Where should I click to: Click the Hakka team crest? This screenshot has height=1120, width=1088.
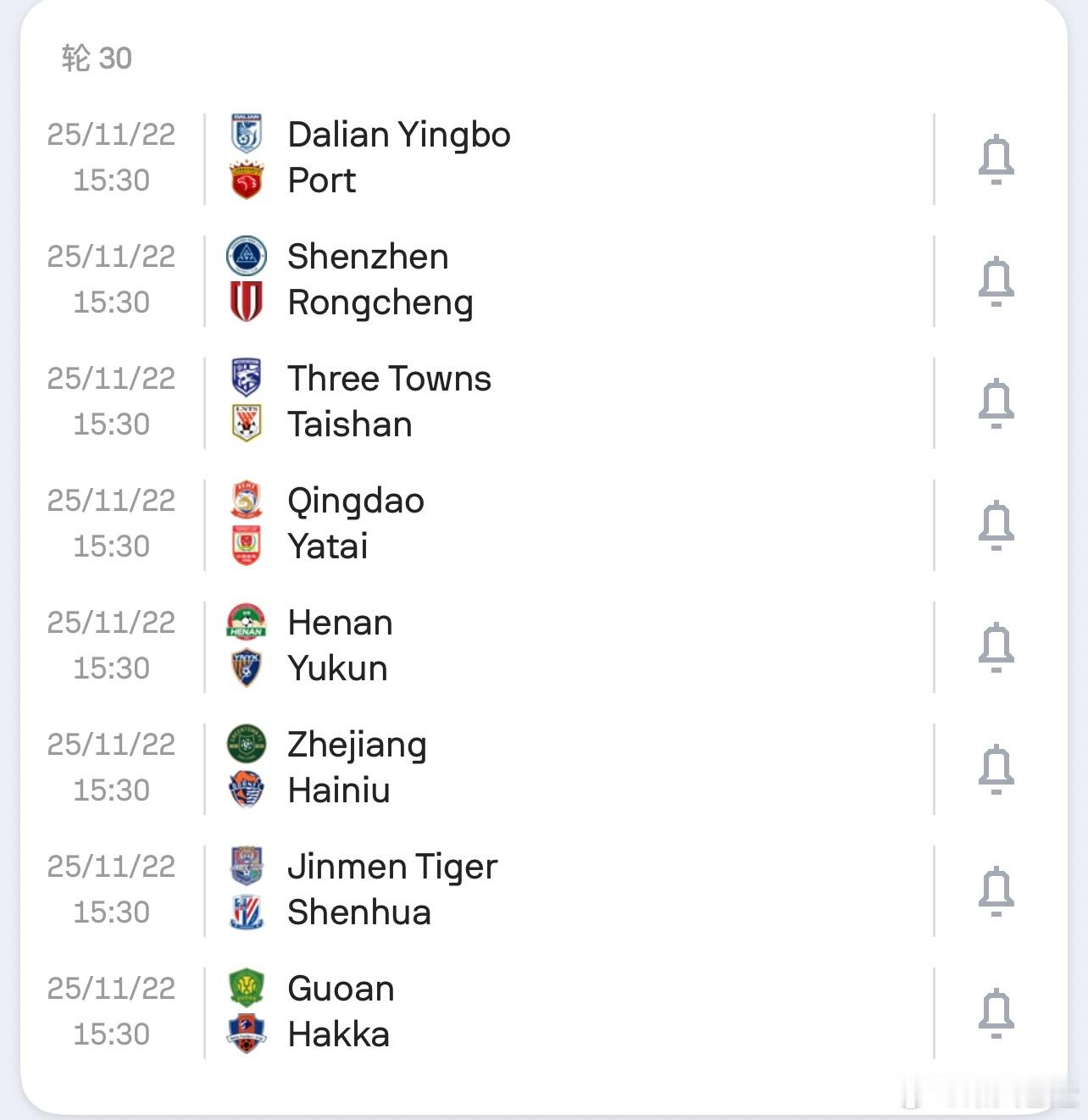pyautogui.click(x=247, y=1034)
